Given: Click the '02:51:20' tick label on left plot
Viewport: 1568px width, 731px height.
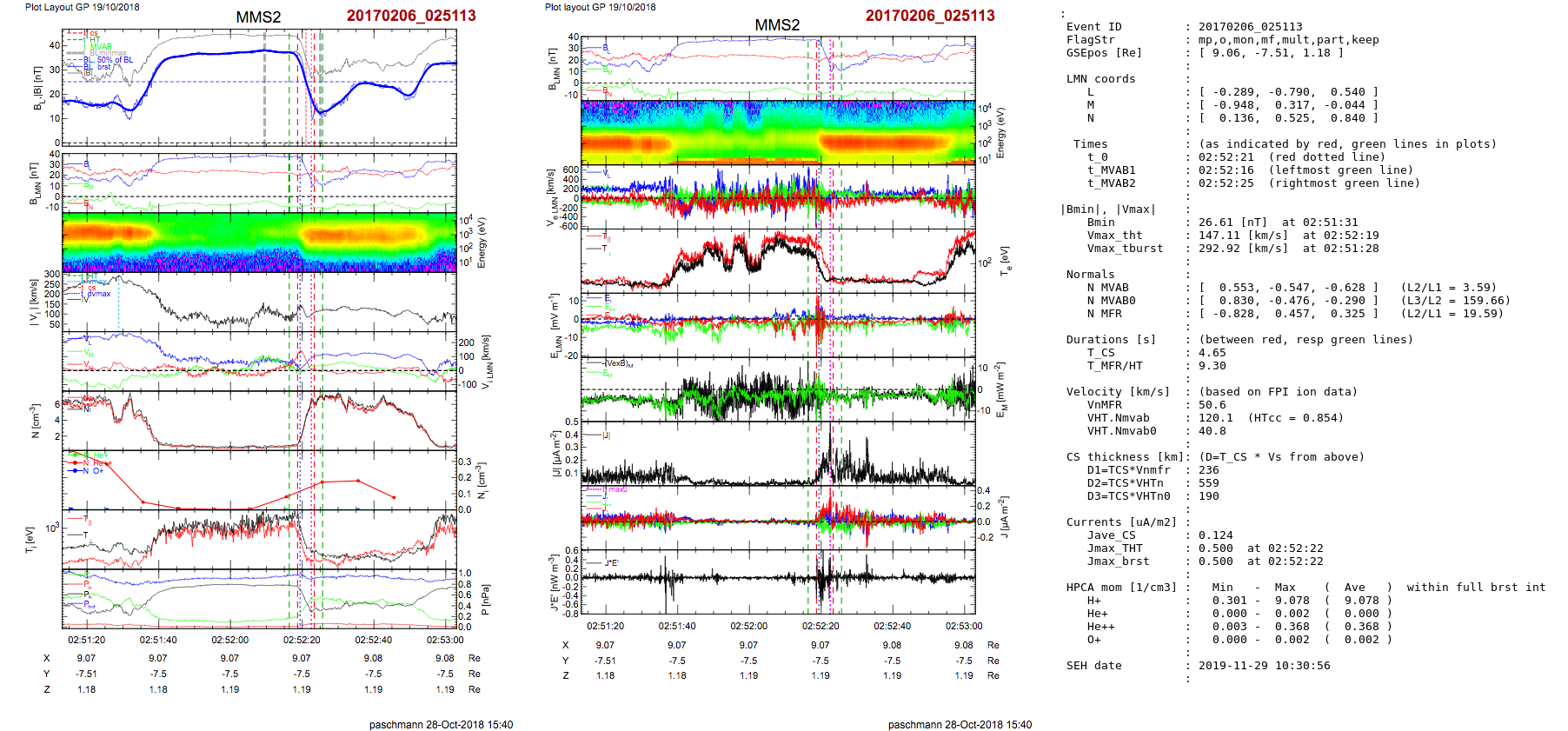Looking at the screenshot, I should pyautogui.click(x=86, y=640).
